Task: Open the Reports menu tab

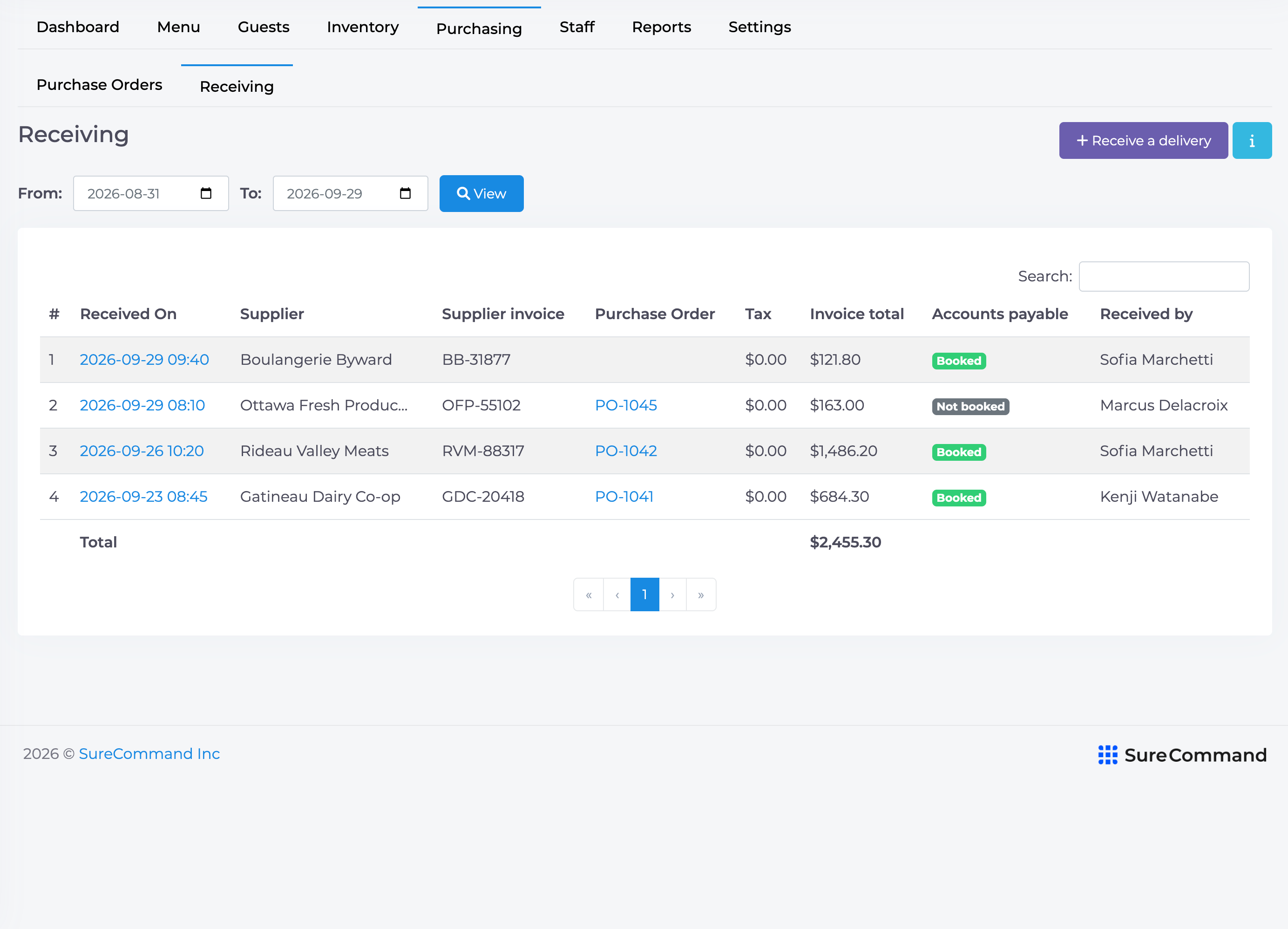Action: coord(661,27)
